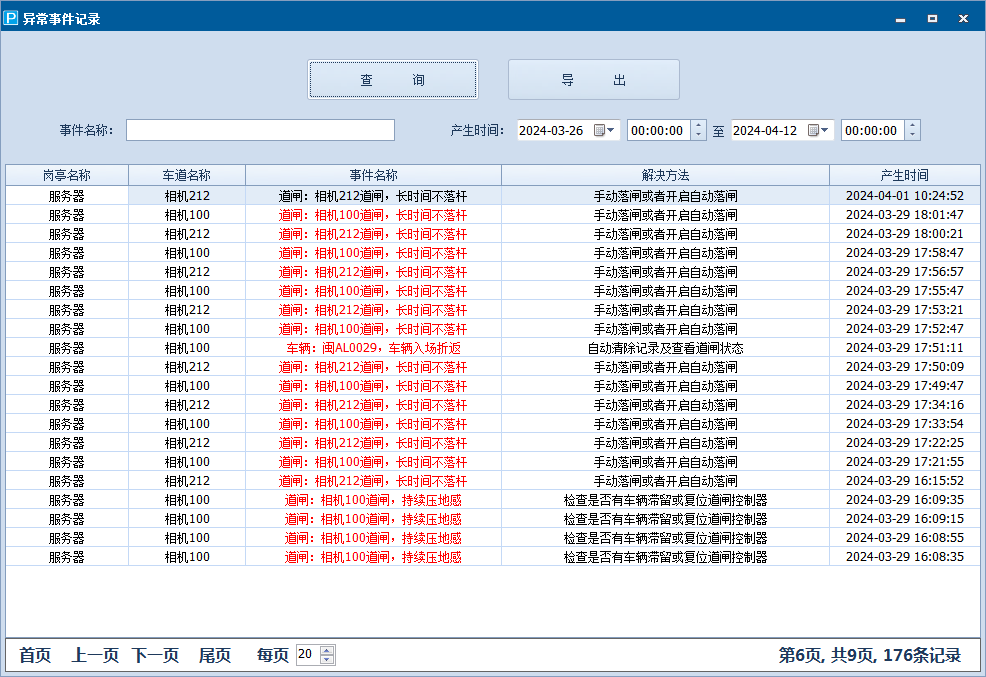This screenshot has width=986, height=677.
Task: Jump to last page via 尾页
Action: (x=214, y=655)
